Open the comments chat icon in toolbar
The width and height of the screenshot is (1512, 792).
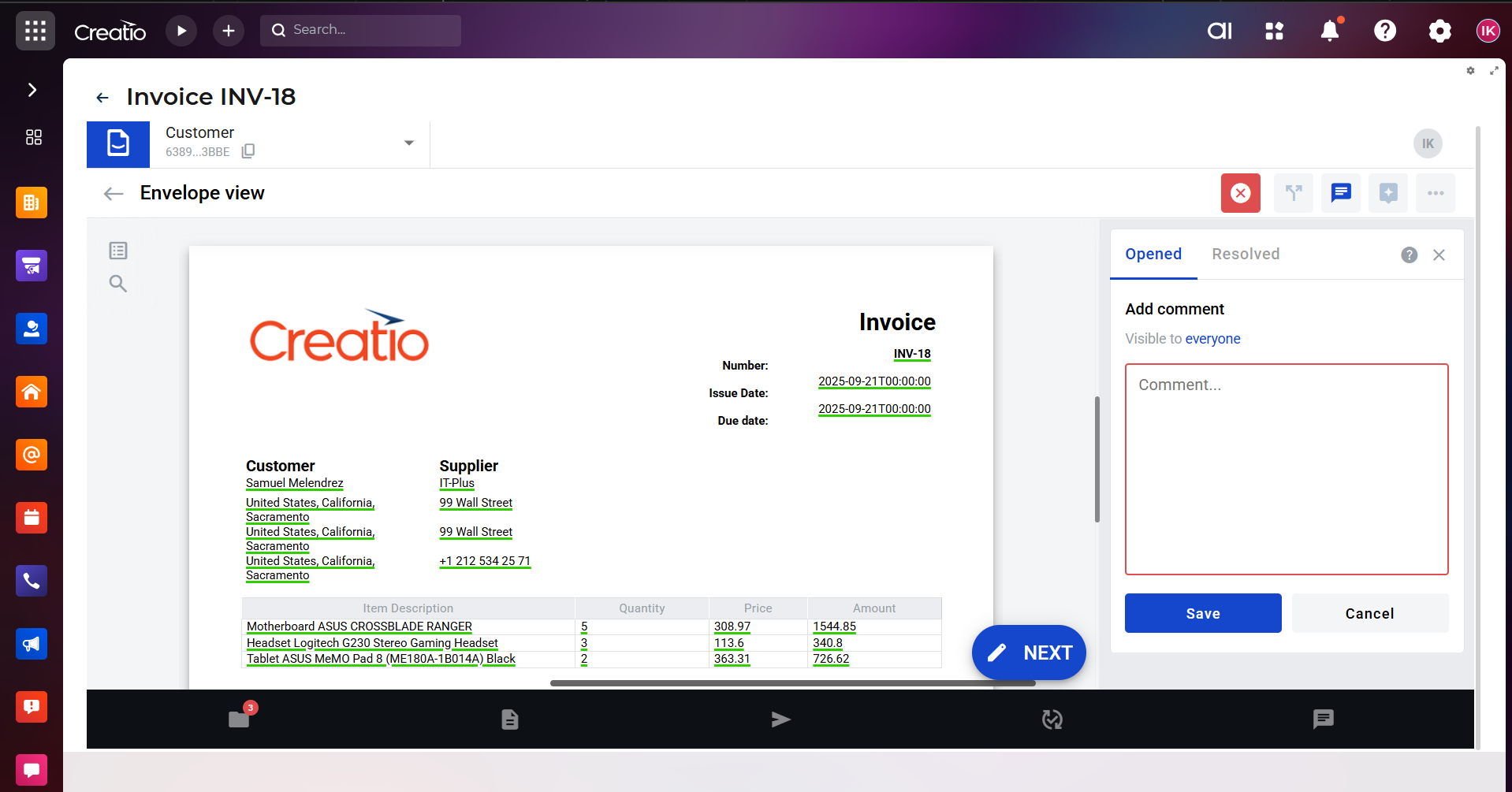pyautogui.click(x=1340, y=193)
